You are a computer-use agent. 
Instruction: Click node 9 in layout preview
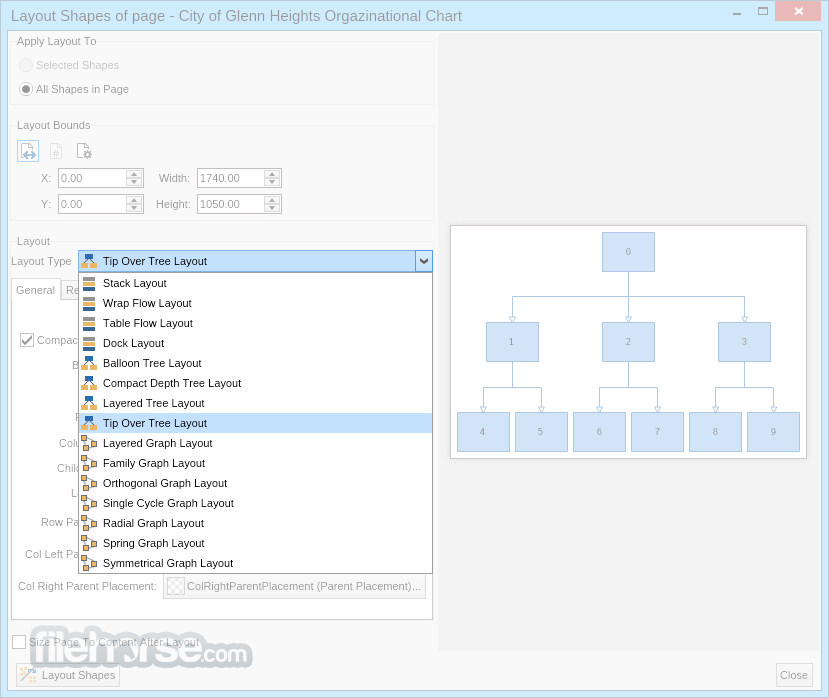pyautogui.click(x=773, y=432)
